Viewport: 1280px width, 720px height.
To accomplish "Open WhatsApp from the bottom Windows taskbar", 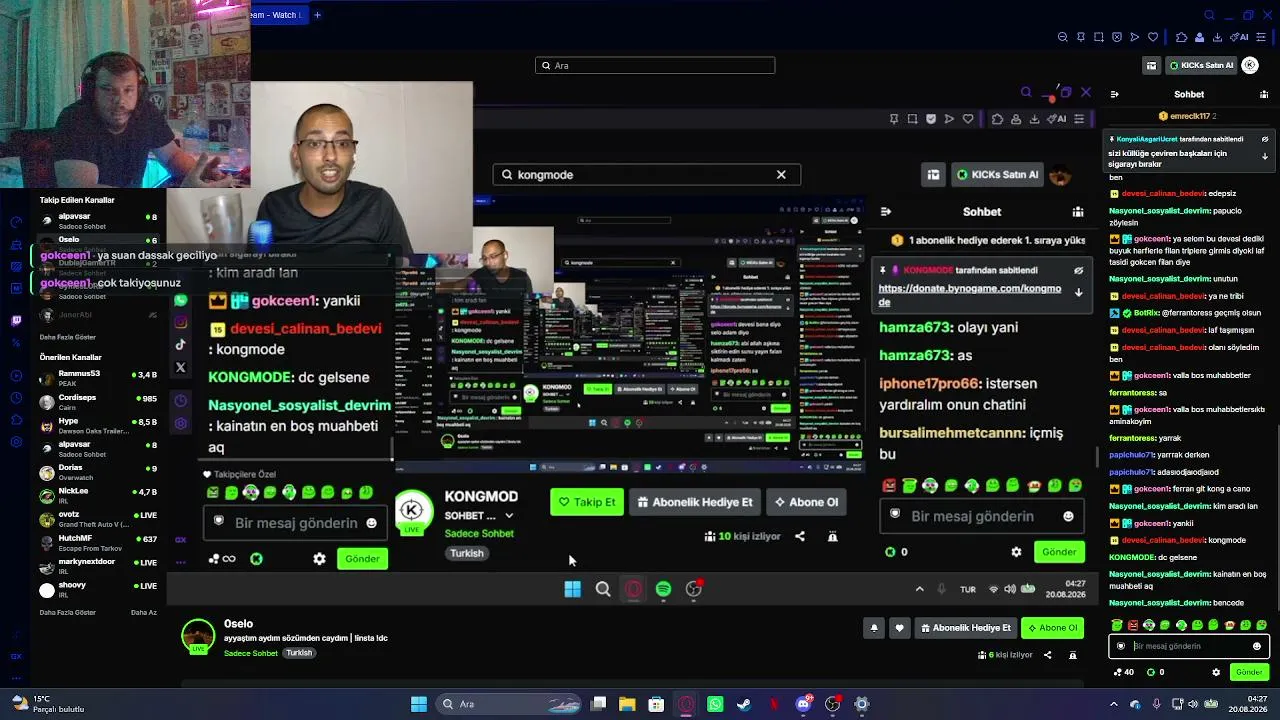I will (715, 704).
